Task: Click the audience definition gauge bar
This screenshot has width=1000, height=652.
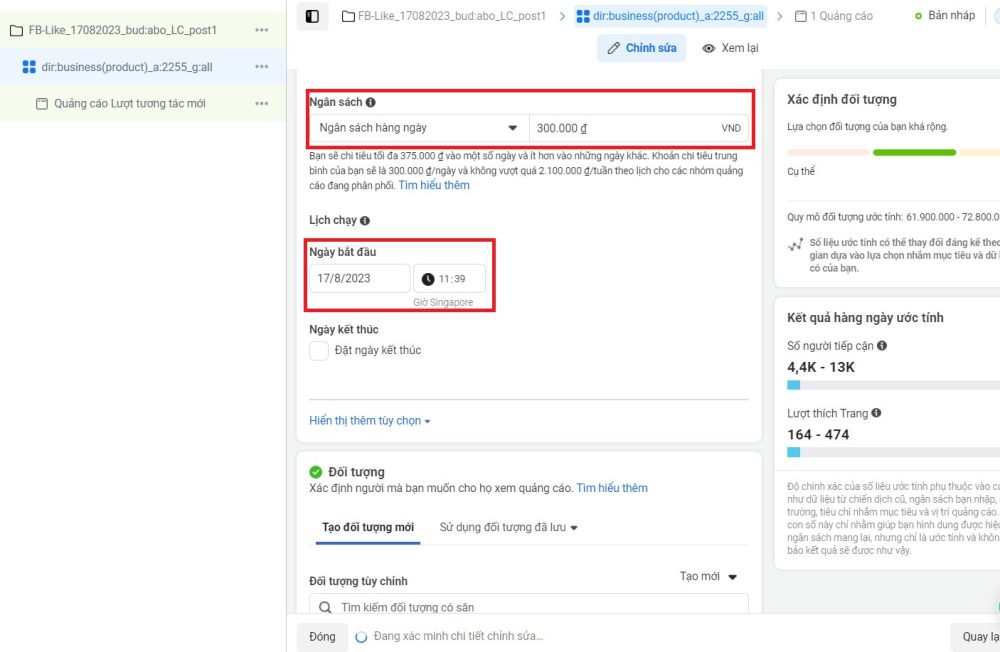Action: pyautogui.click(x=893, y=152)
